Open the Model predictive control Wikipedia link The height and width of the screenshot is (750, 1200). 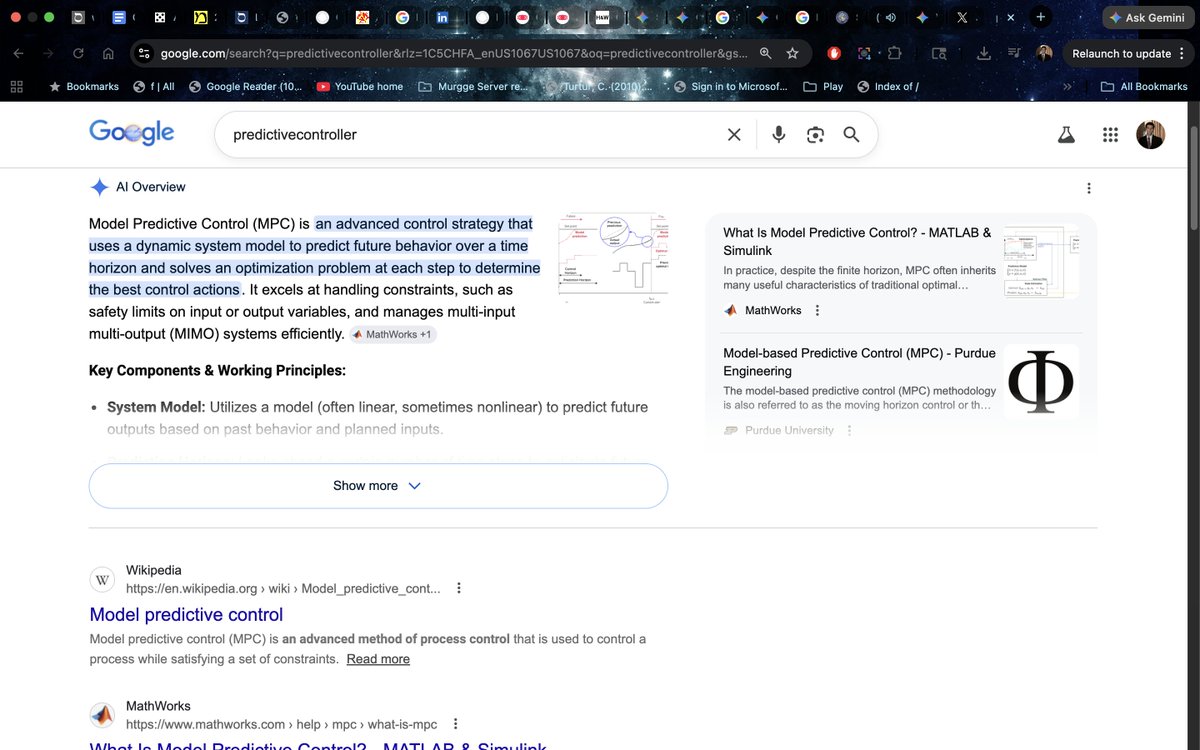[x=186, y=615]
